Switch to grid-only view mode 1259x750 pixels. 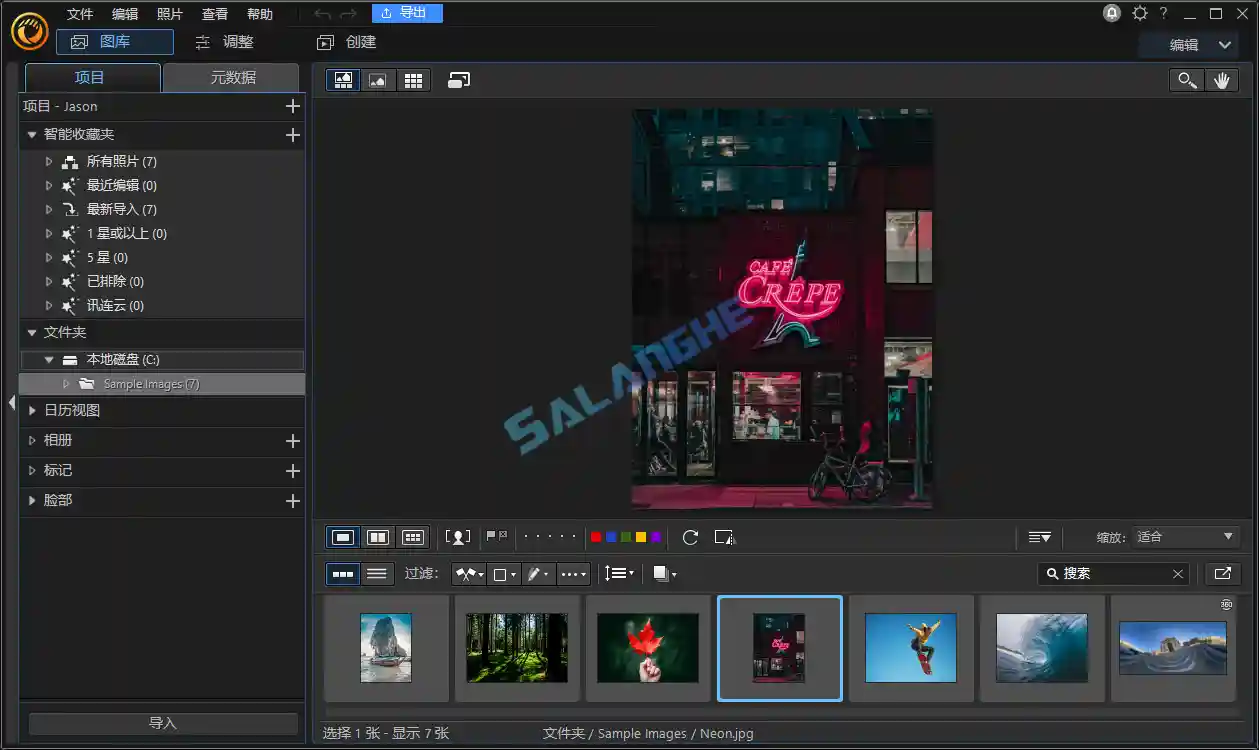413,79
